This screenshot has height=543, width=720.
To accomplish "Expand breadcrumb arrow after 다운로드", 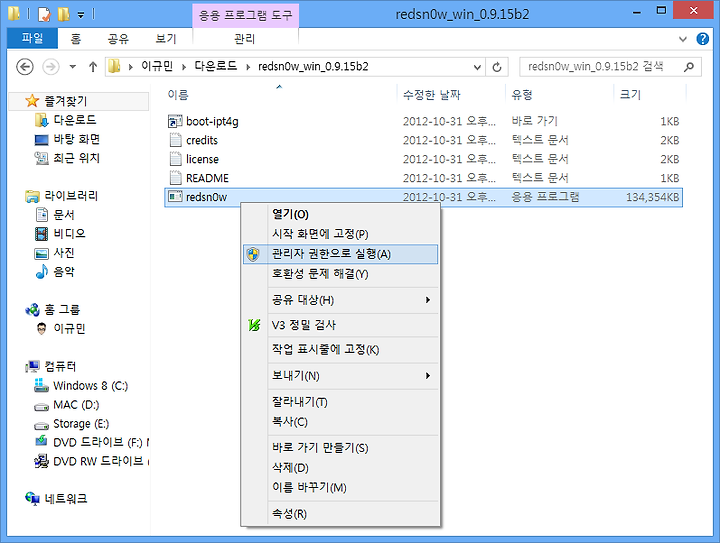I will 248,67.
